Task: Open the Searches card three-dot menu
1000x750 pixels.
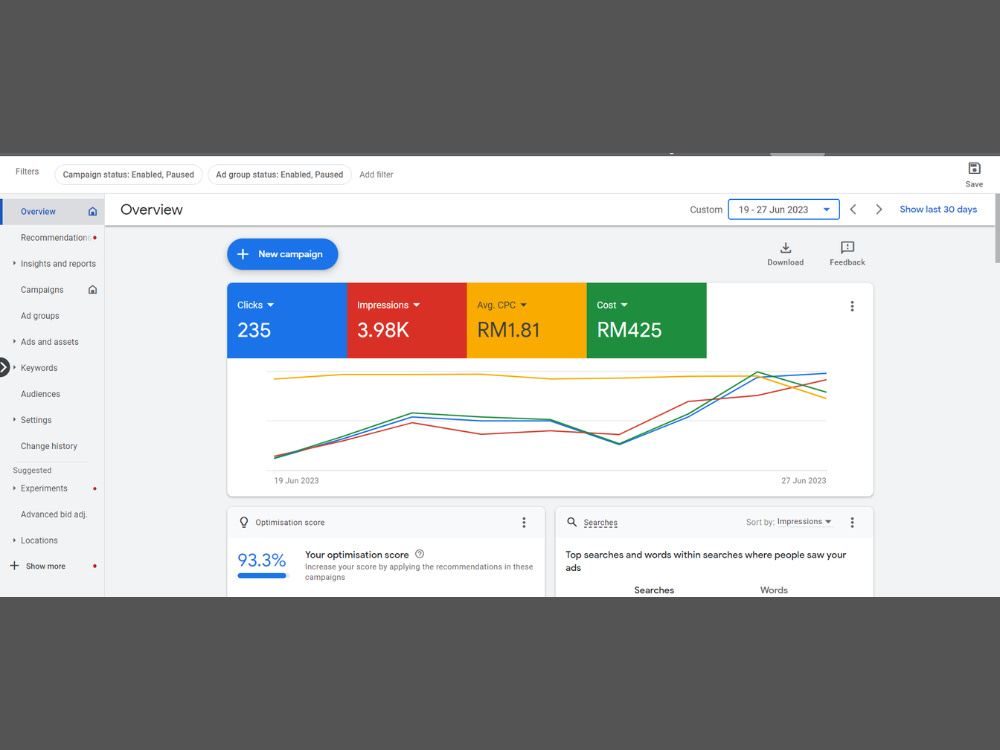Action: coord(851,522)
